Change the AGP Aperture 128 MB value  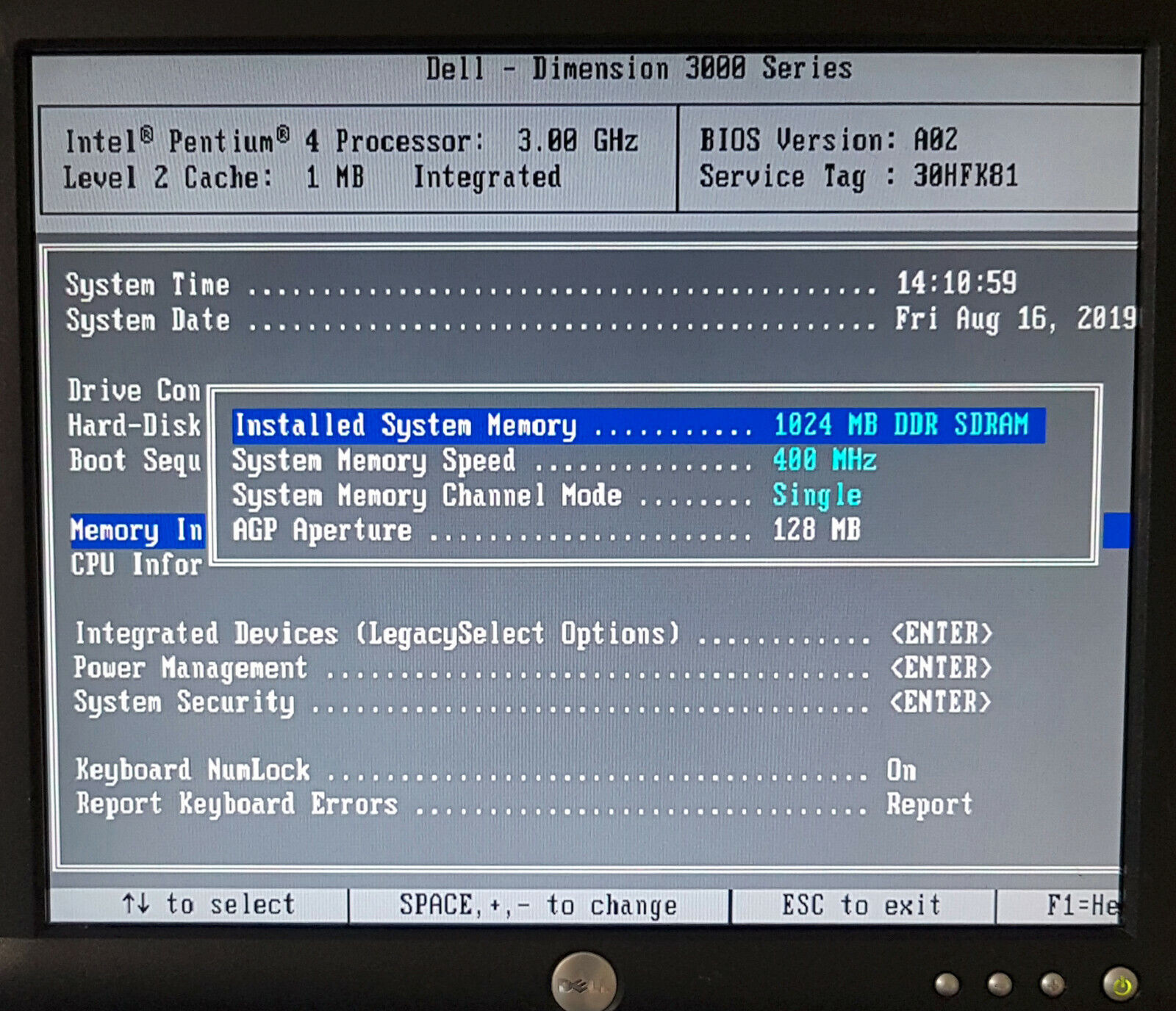point(816,530)
